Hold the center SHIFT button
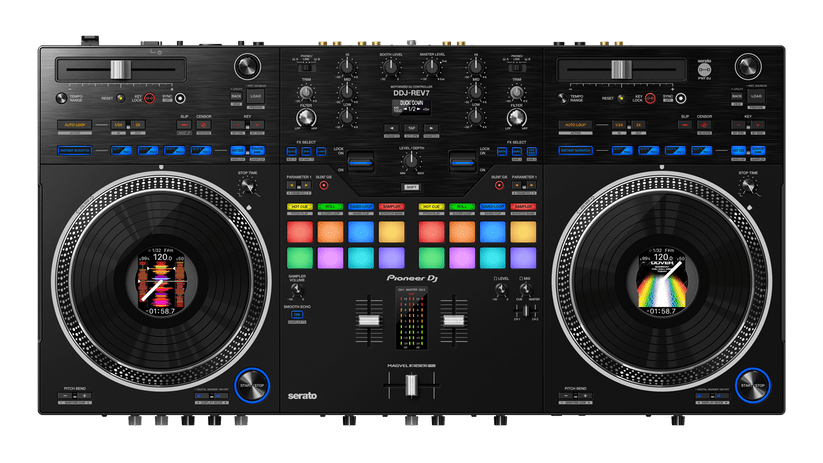Screen dimensions: 823x463 [x=412, y=187]
